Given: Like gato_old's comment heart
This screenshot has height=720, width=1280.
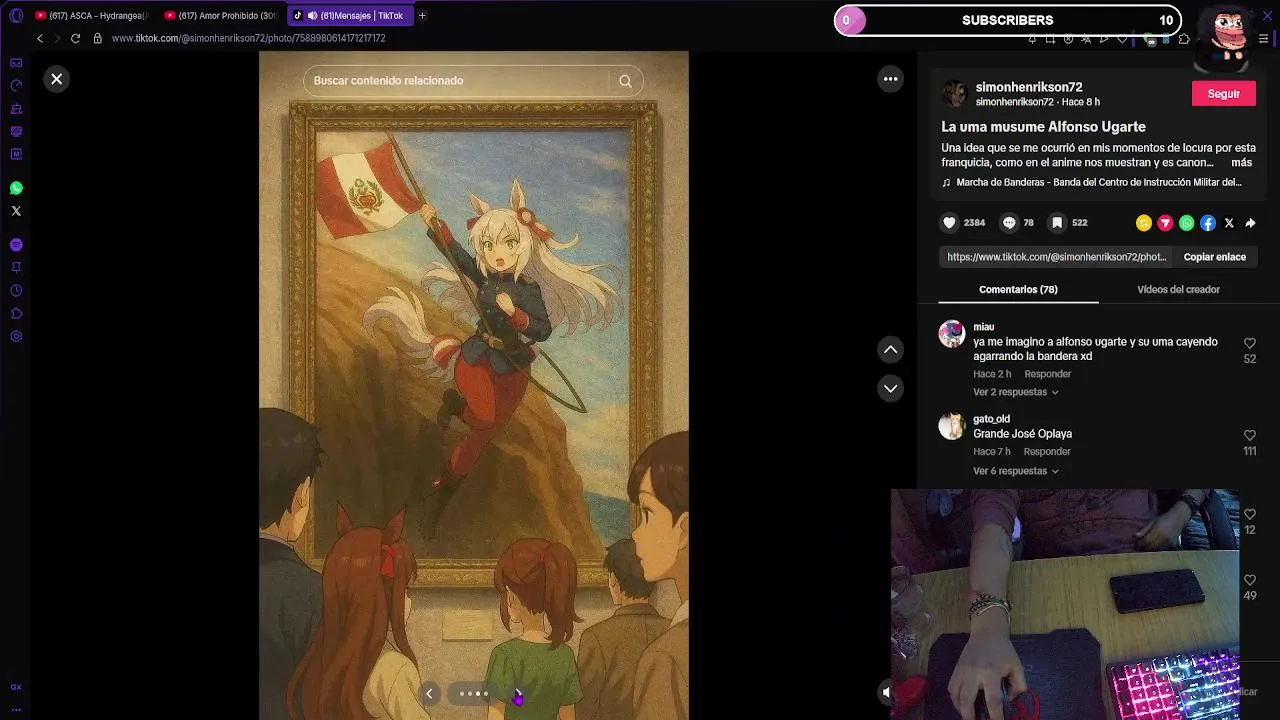Looking at the screenshot, I should [1250, 435].
